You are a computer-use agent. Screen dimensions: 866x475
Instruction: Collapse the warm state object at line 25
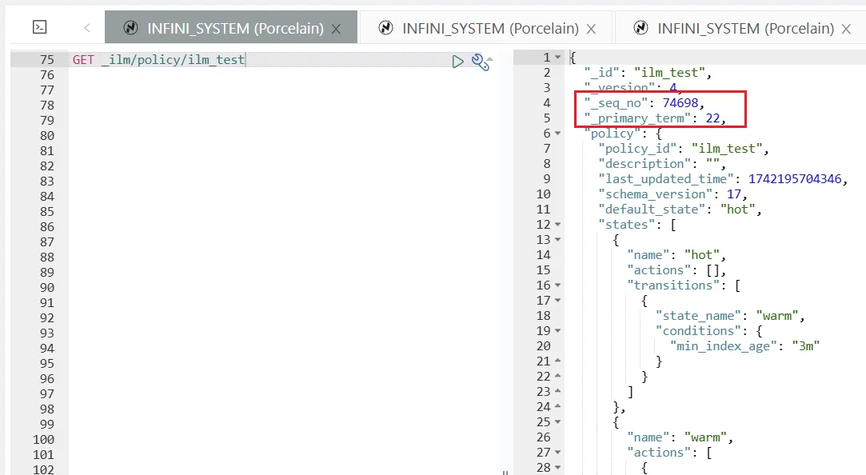pos(558,422)
